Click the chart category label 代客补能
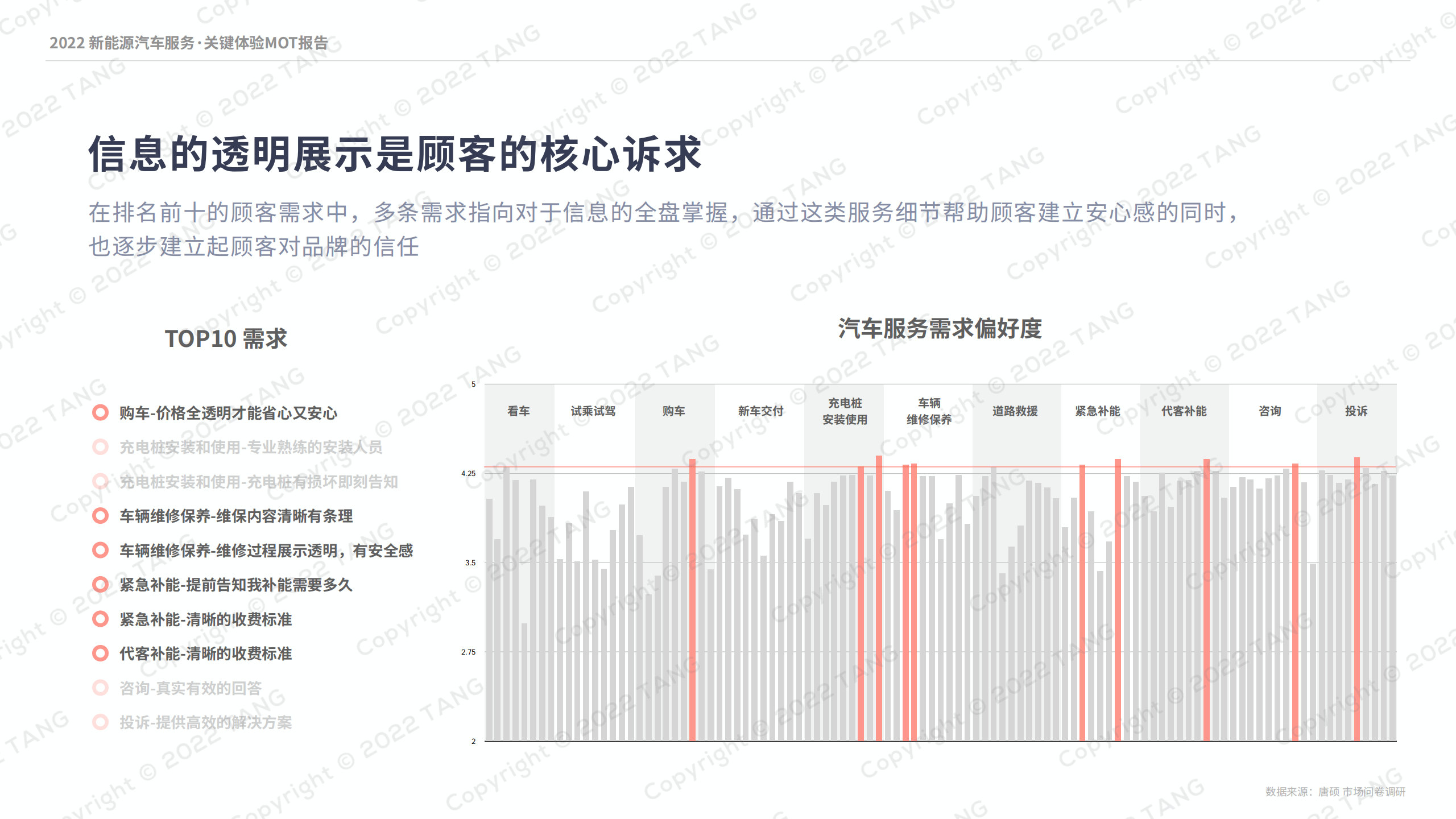Image resolution: width=1456 pixels, height=819 pixels. point(1184,411)
